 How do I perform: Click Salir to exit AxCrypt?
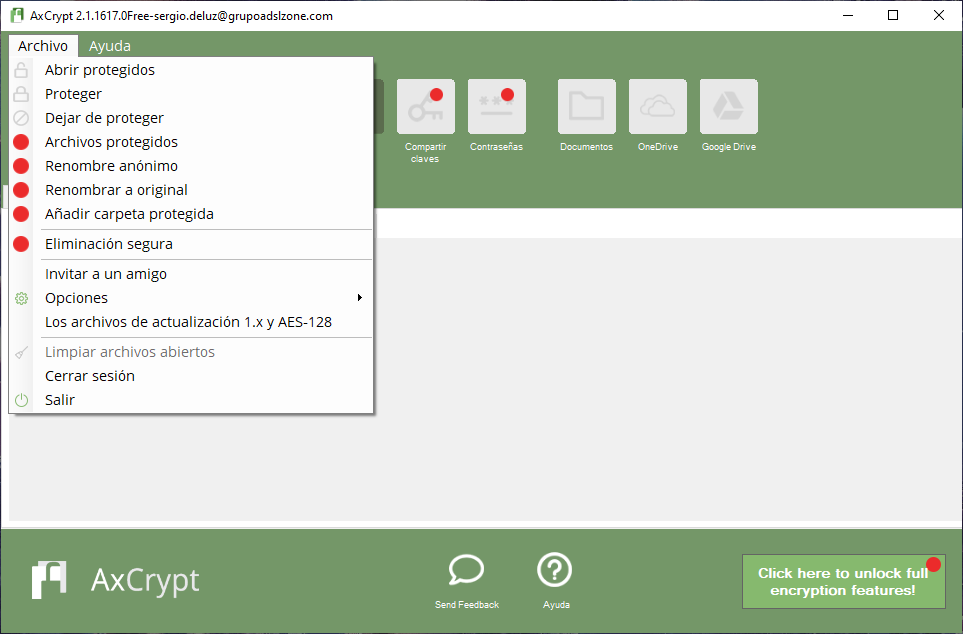coord(60,400)
